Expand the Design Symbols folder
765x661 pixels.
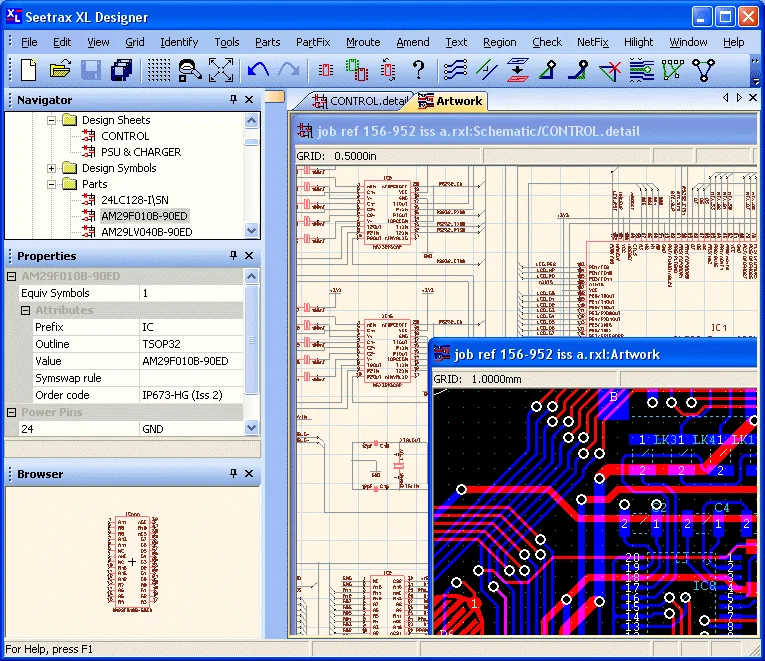click(51, 168)
